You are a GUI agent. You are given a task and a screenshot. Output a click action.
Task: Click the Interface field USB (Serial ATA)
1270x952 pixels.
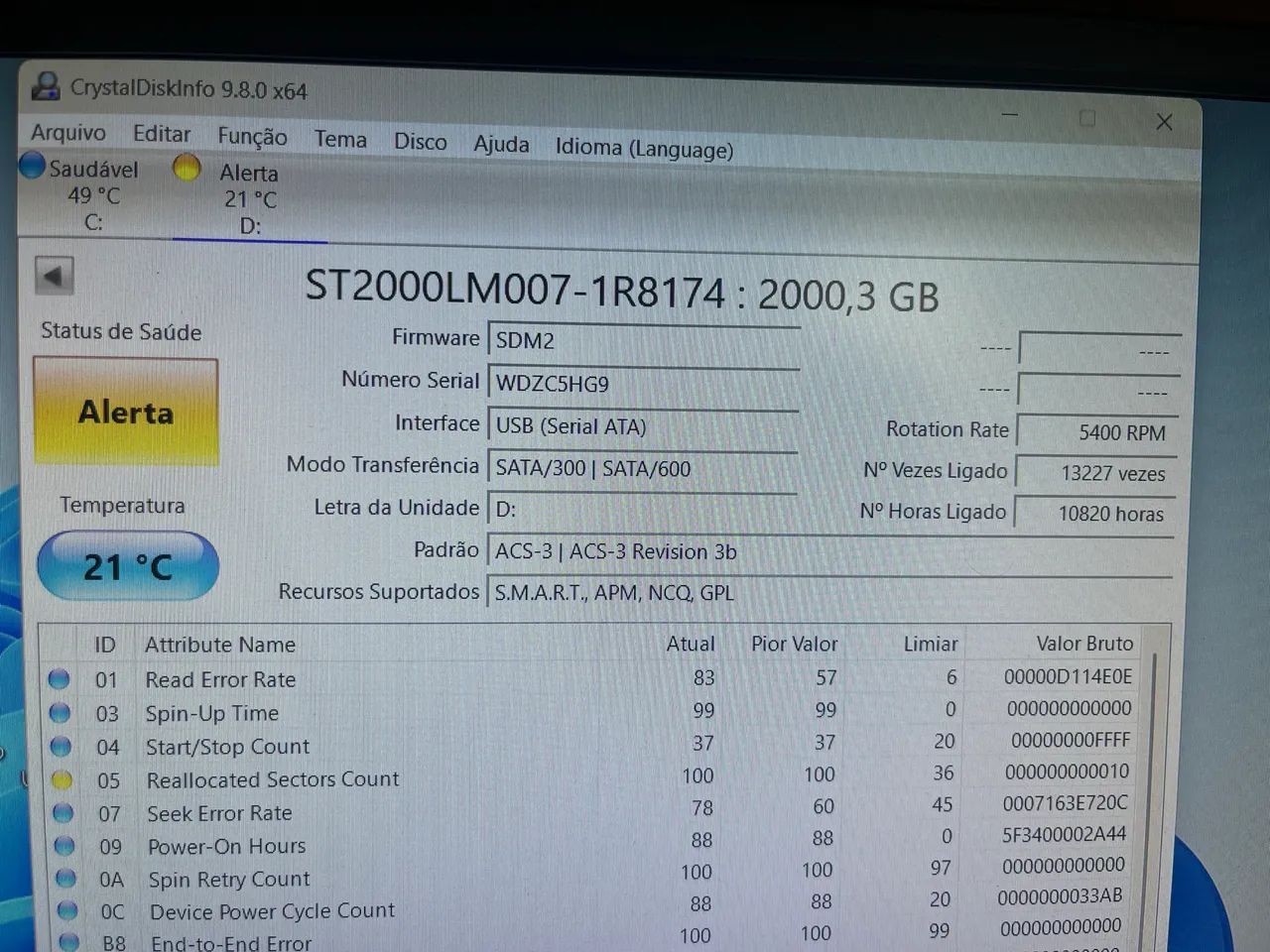(643, 426)
